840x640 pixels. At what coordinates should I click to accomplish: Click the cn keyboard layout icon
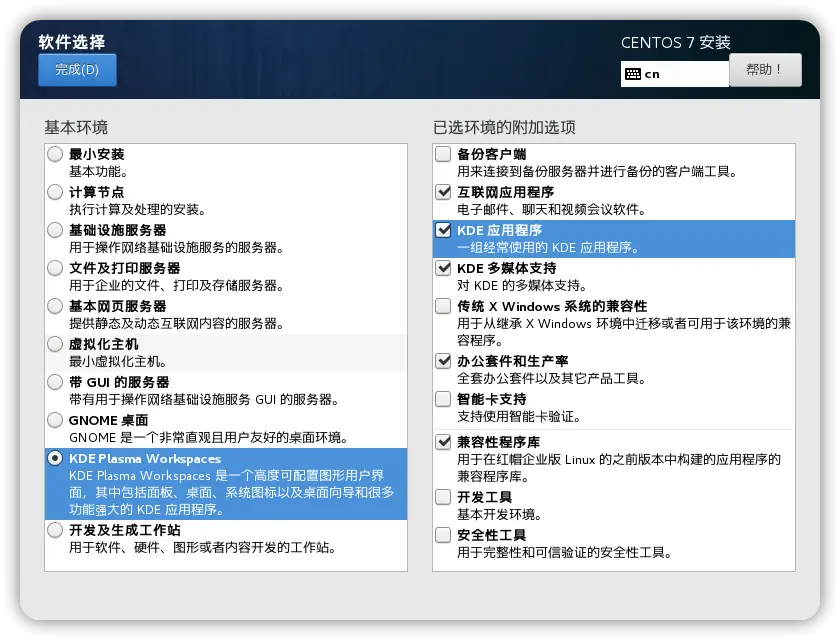pos(633,74)
